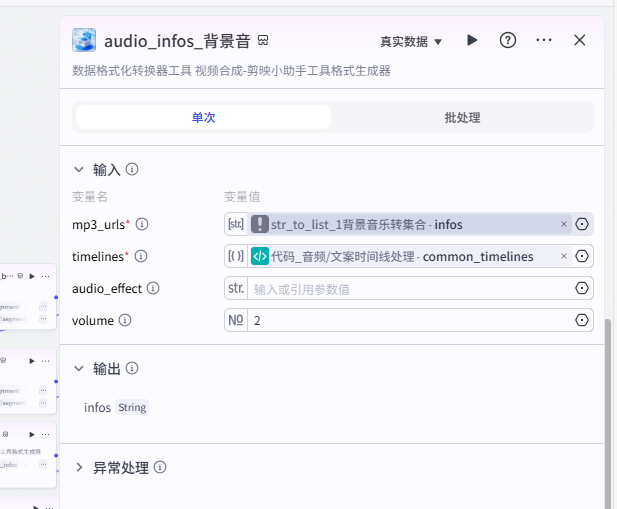Open variable selector for volume
The height and width of the screenshot is (509, 617).
click(582, 320)
